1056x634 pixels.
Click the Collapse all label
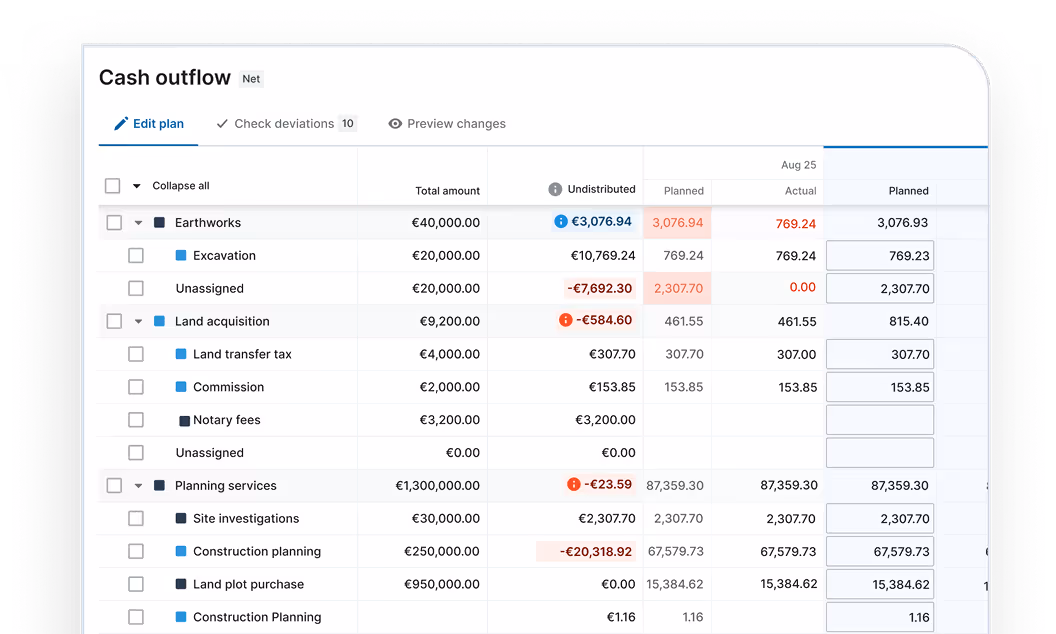[x=180, y=186]
